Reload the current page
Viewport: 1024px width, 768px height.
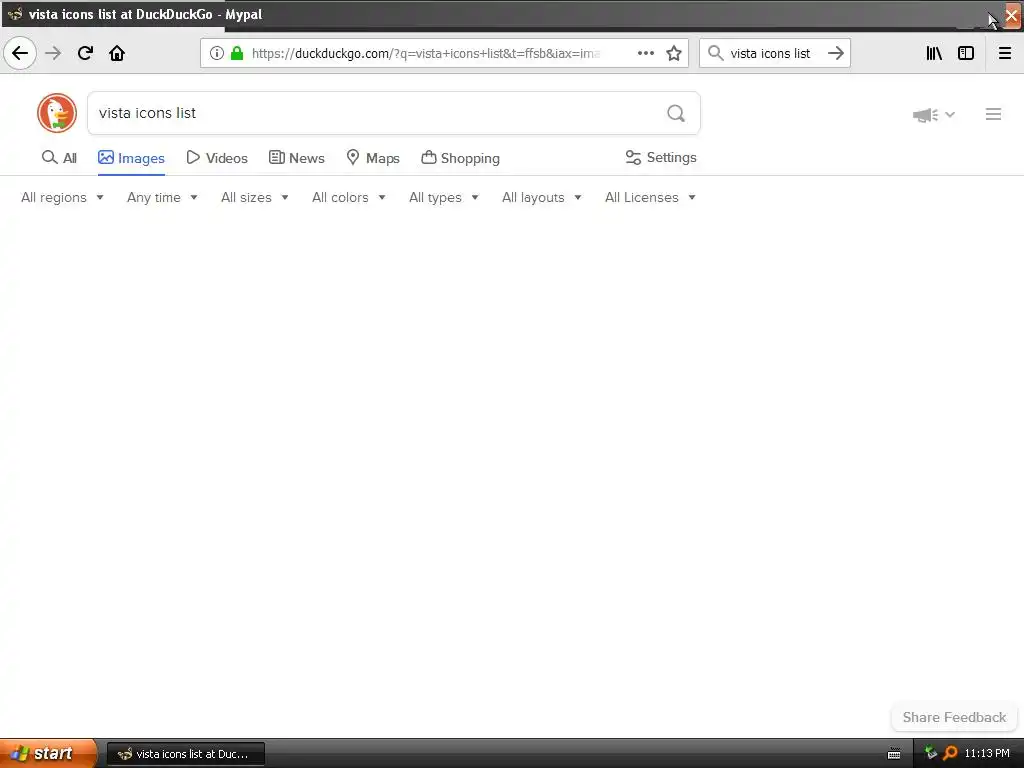85,53
